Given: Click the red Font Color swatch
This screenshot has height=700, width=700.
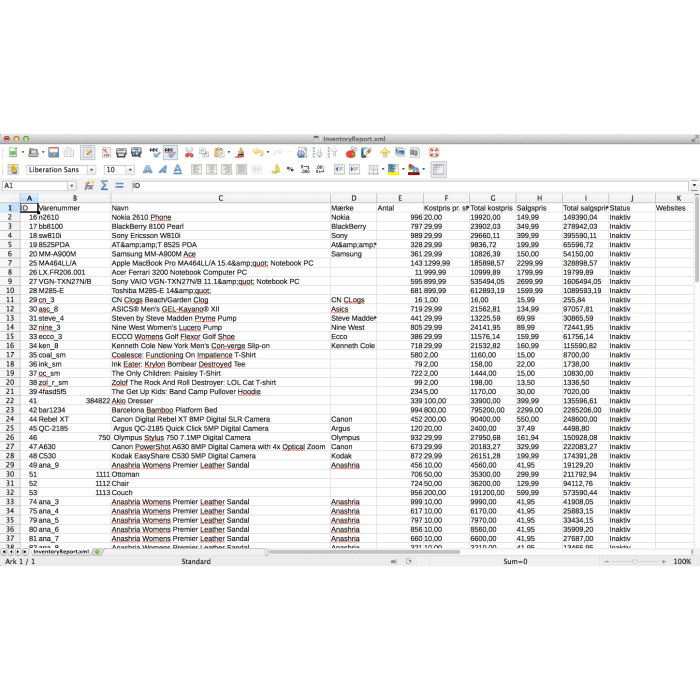Looking at the screenshot, I should click(x=413, y=170).
